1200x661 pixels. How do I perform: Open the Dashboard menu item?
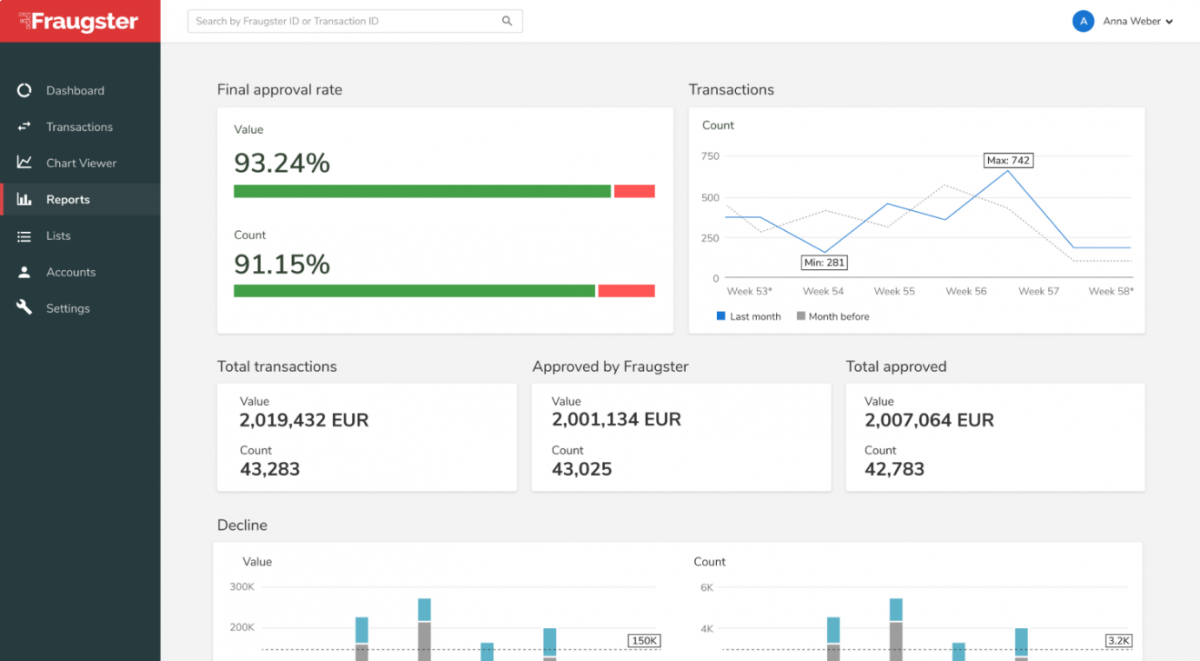pyautogui.click(x=75, y=91)
